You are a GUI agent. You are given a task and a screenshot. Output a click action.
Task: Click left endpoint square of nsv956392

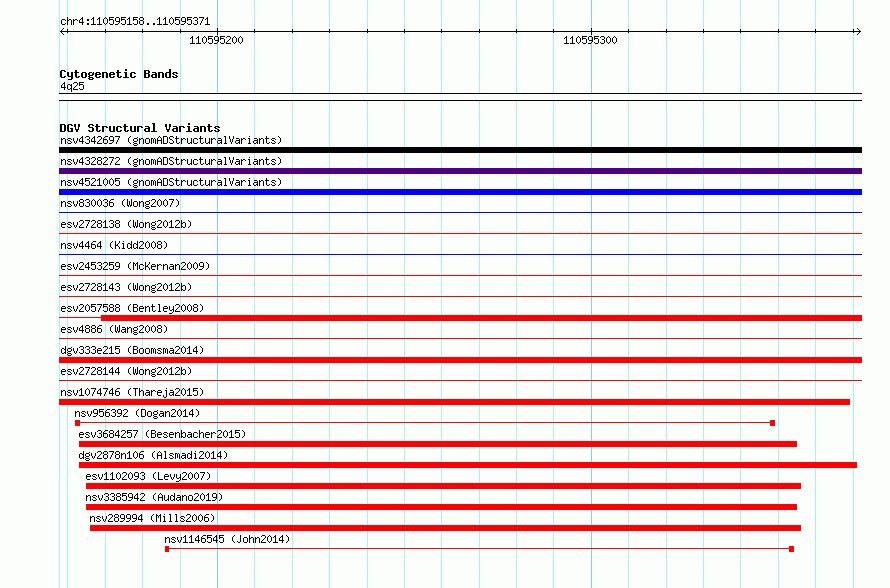(77, 423)
